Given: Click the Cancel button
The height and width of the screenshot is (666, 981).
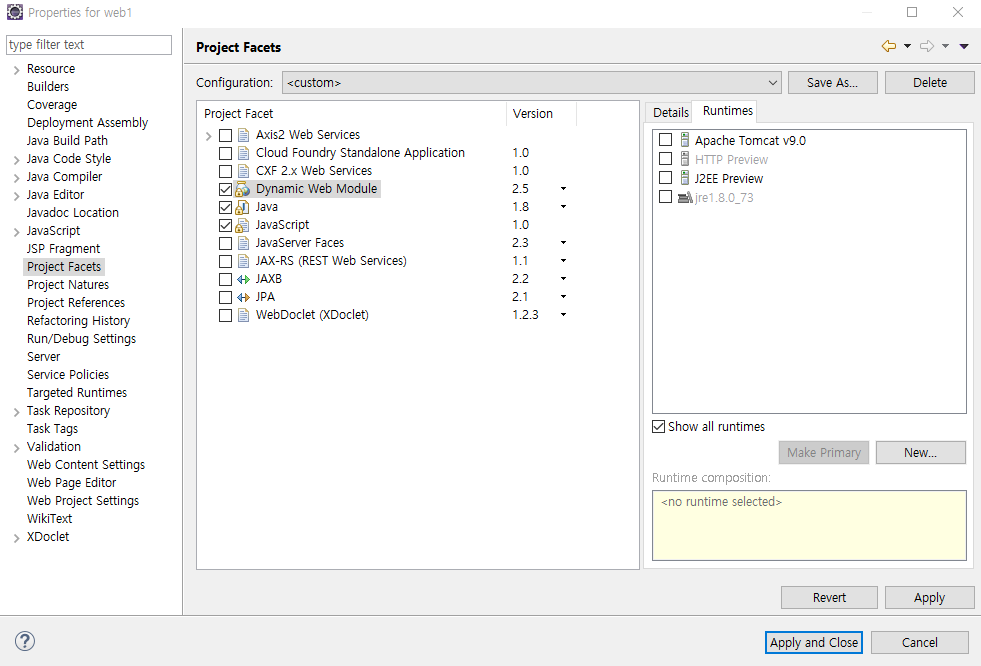Looking at the screenshot, I should [919, 642].
